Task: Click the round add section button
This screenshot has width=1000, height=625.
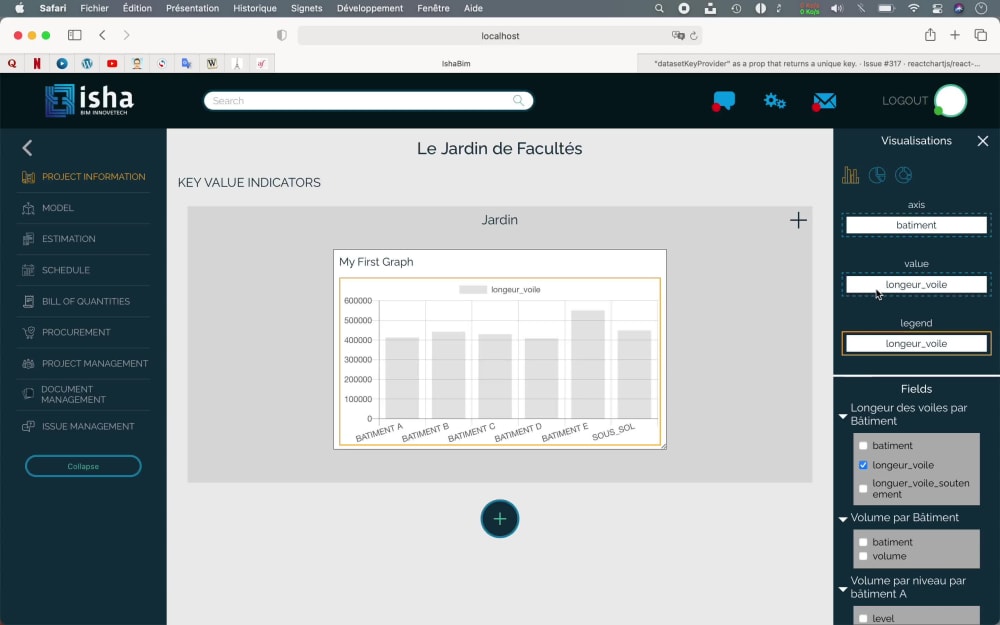Action: click(499, 518)
